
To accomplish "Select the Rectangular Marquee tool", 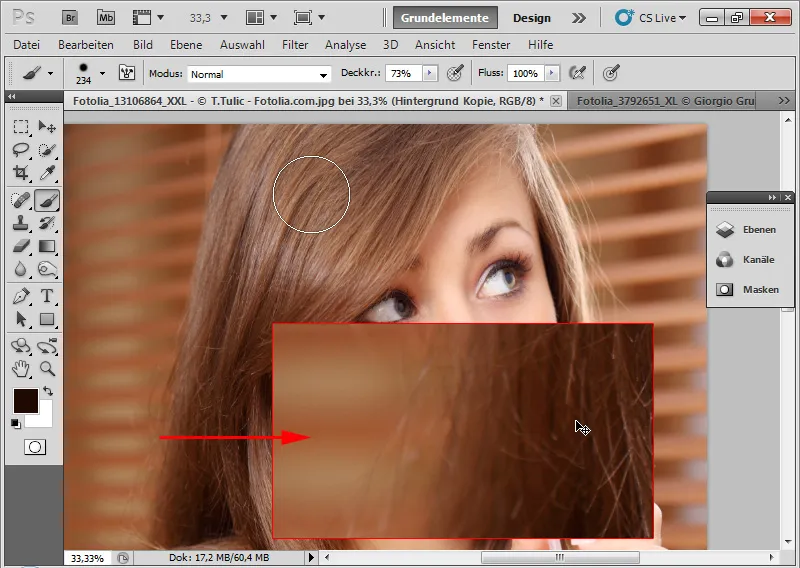I will point(20,126).
